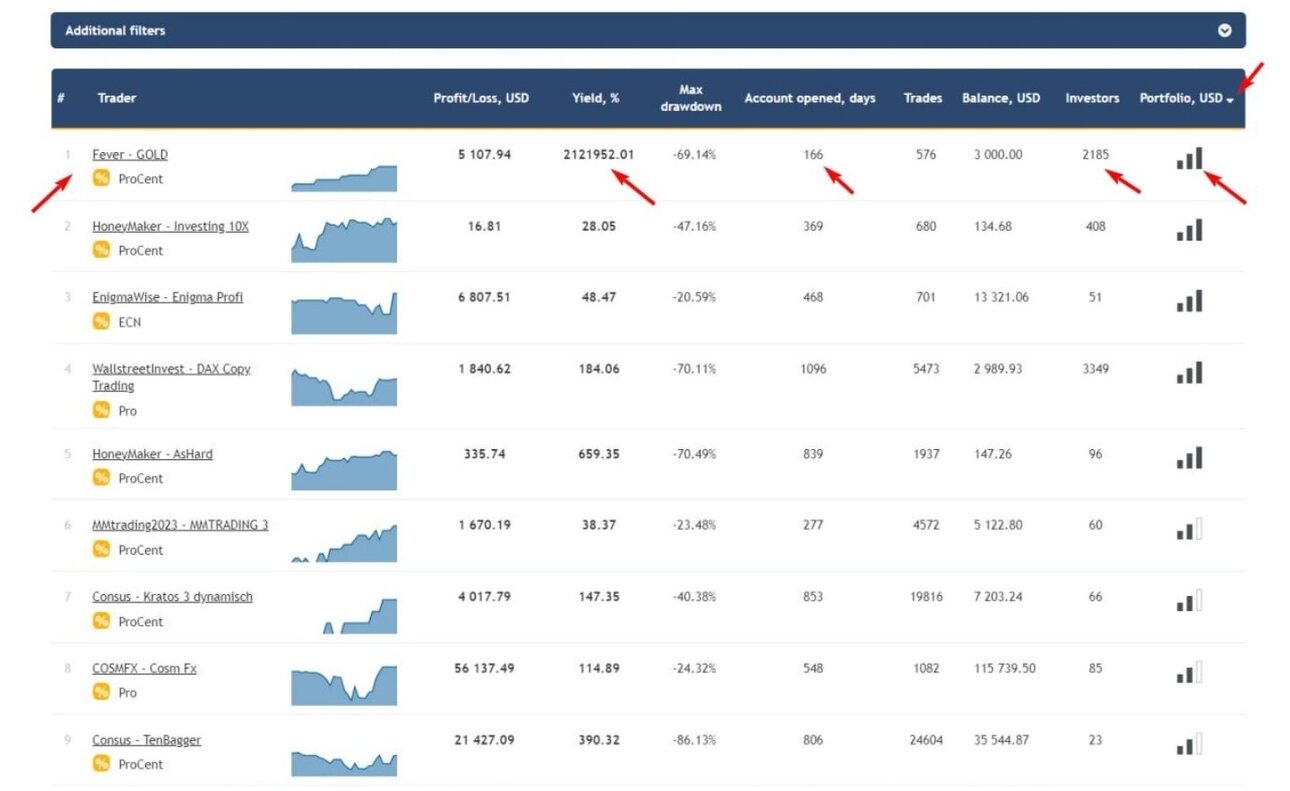Screen dimensions: 1290x791
Task: Open the Consus - Kratos 3 chart thumbnail
Action: pyautogui.click(x=359, y=616)
